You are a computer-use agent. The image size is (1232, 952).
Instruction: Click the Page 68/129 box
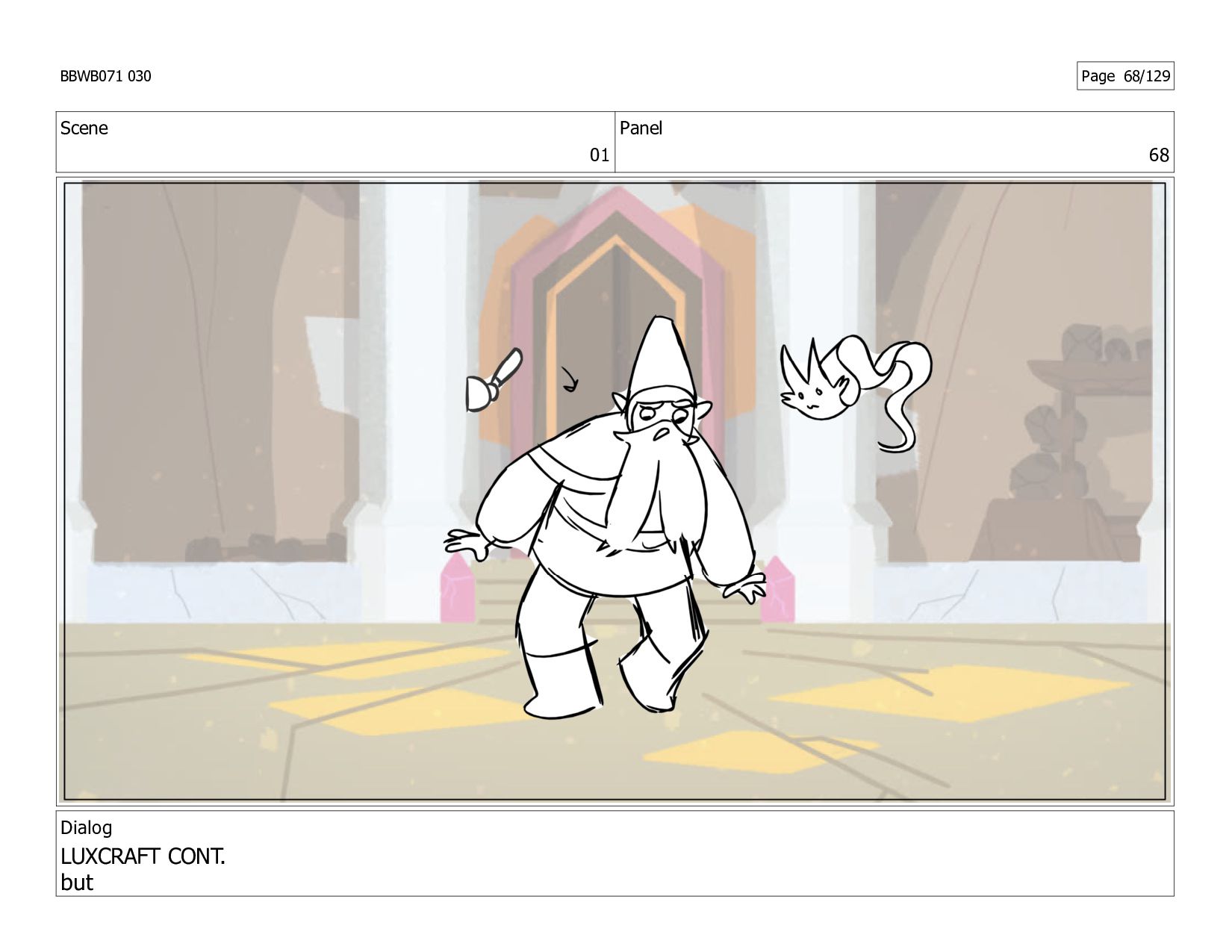click(1125, 76)
